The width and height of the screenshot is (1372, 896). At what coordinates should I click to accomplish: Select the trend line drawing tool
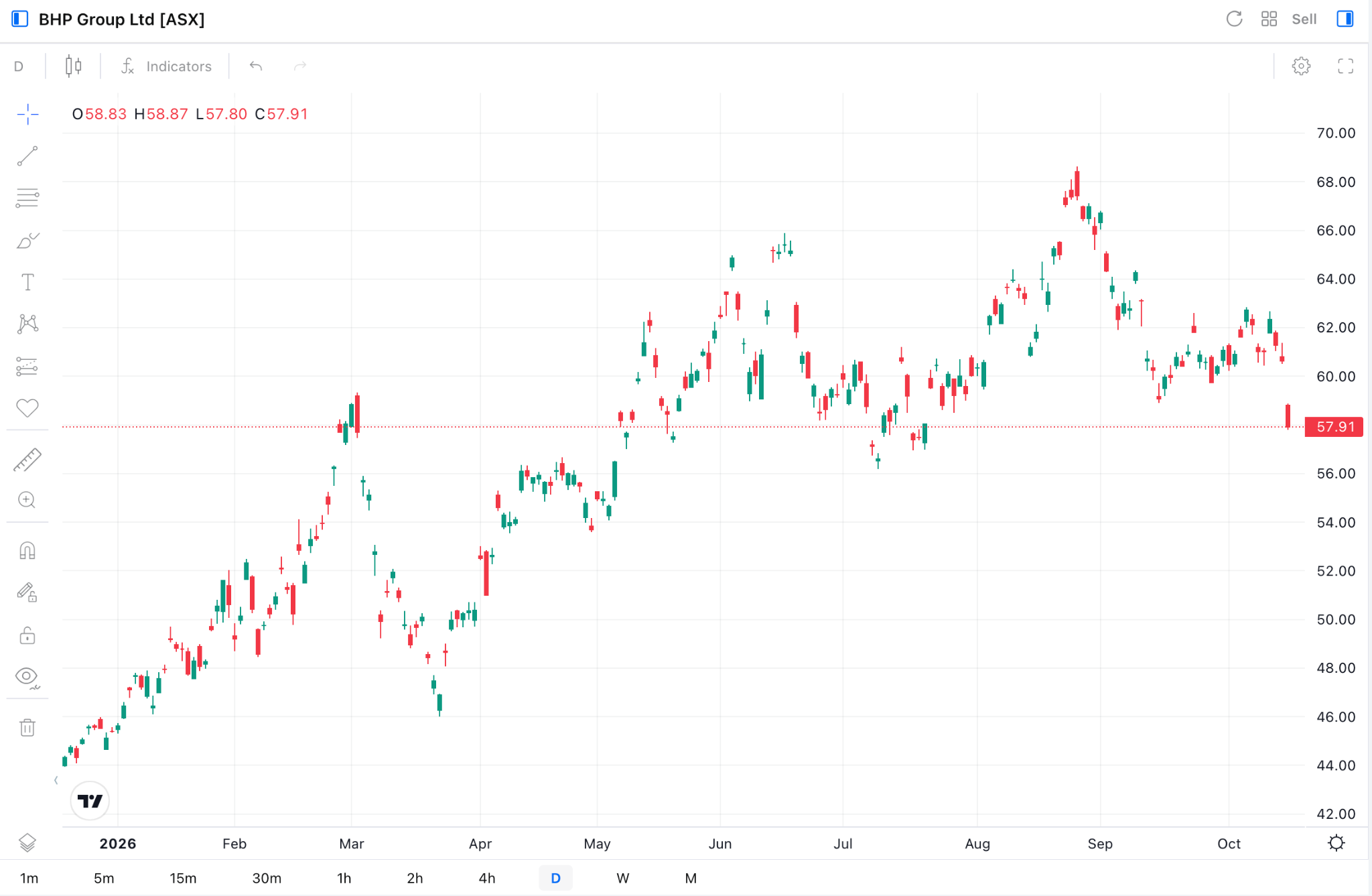(x=27, y=156)
